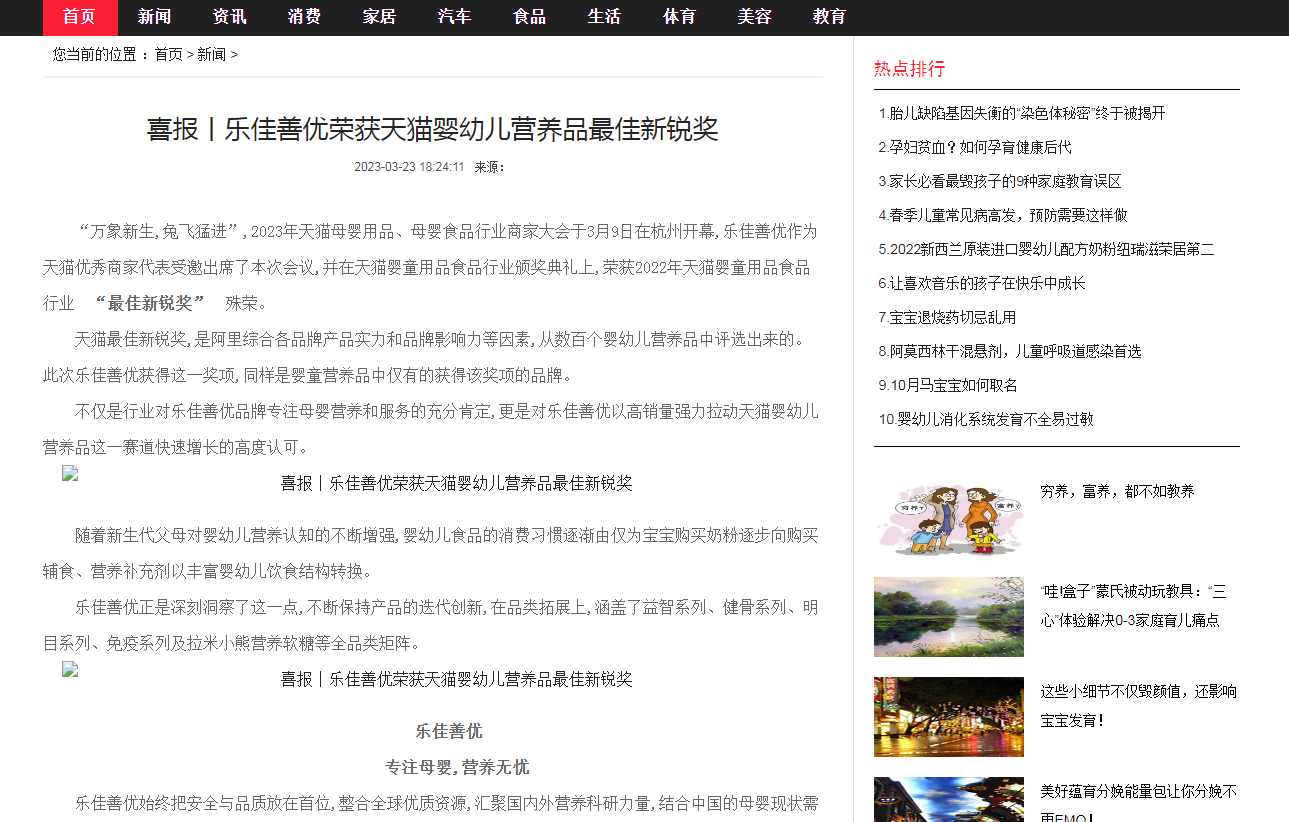Open the article 孕妇贫血？如何孕育健康后代
This screenshot has width=1289, height=822.
pyautogui.click(x=980, y=147)
